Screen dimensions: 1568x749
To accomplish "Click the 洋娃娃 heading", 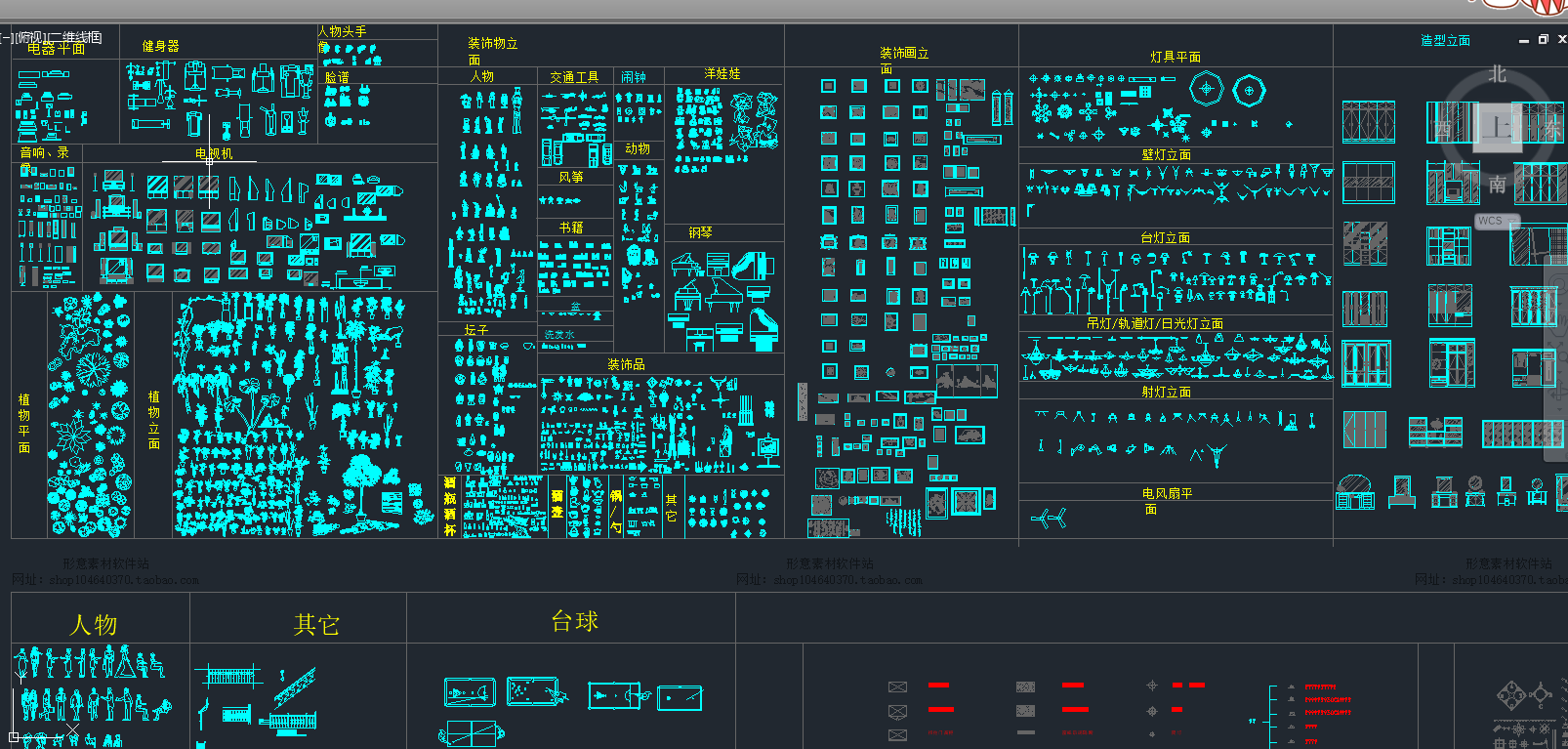I will pos(722,74).
